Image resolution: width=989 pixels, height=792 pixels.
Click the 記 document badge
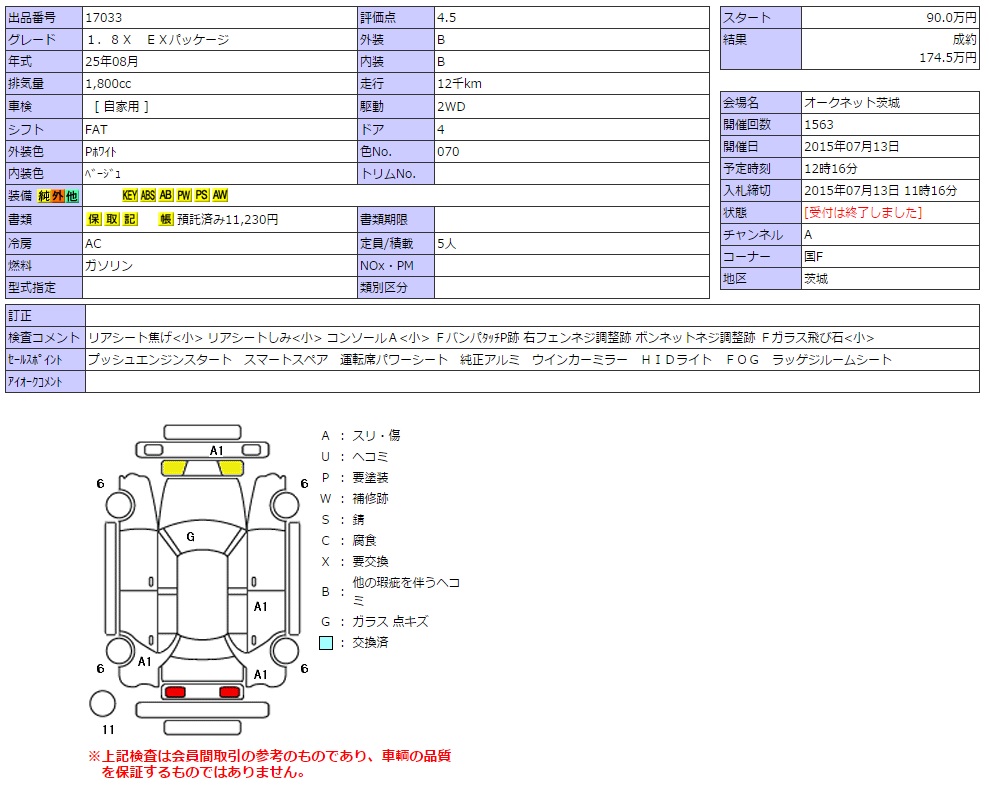pyautogui.click(x=130, y=220)
